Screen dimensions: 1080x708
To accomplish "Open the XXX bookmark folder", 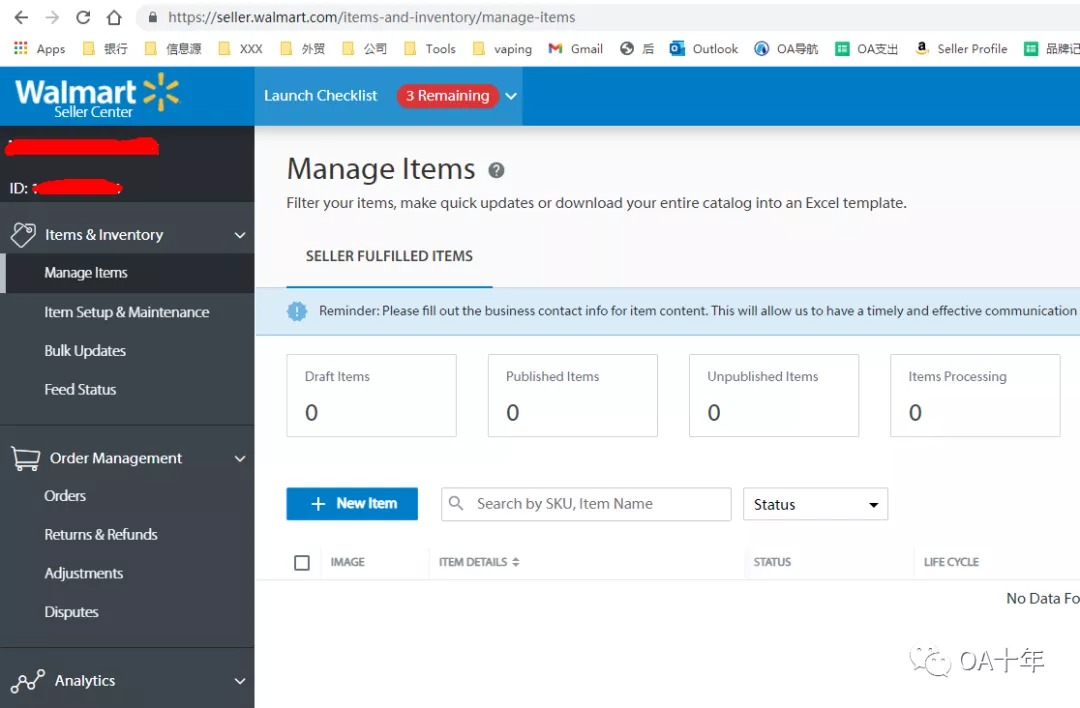I will 240,48.
